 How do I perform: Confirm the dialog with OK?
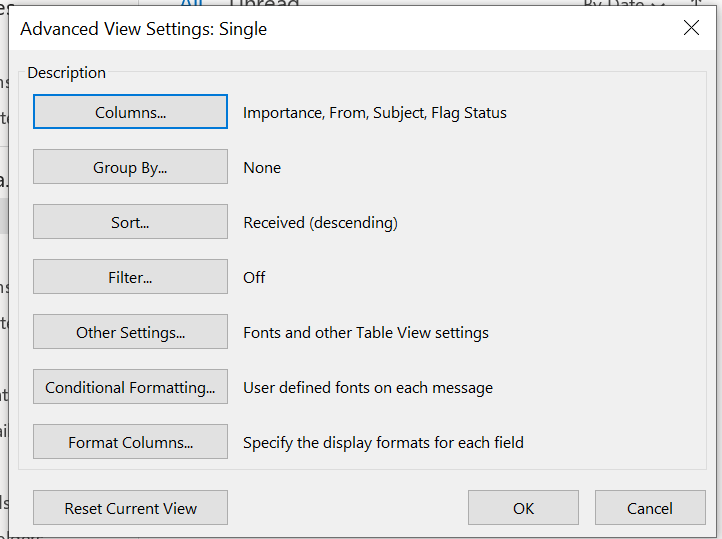point(523,508)
